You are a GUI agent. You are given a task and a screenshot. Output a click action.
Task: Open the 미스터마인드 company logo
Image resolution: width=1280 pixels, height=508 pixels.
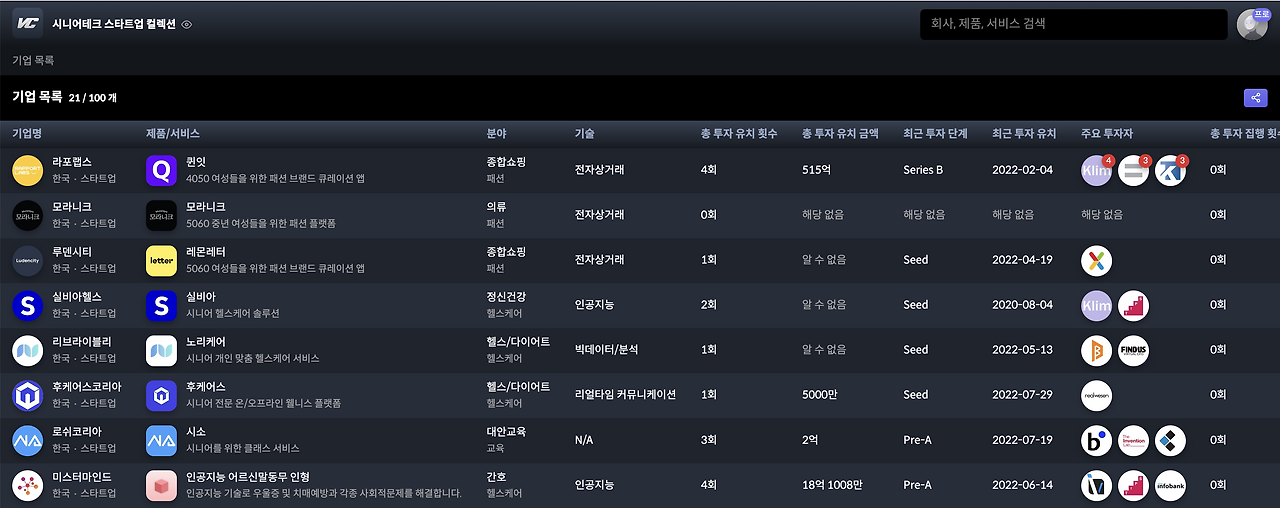(x=28, y=485)
